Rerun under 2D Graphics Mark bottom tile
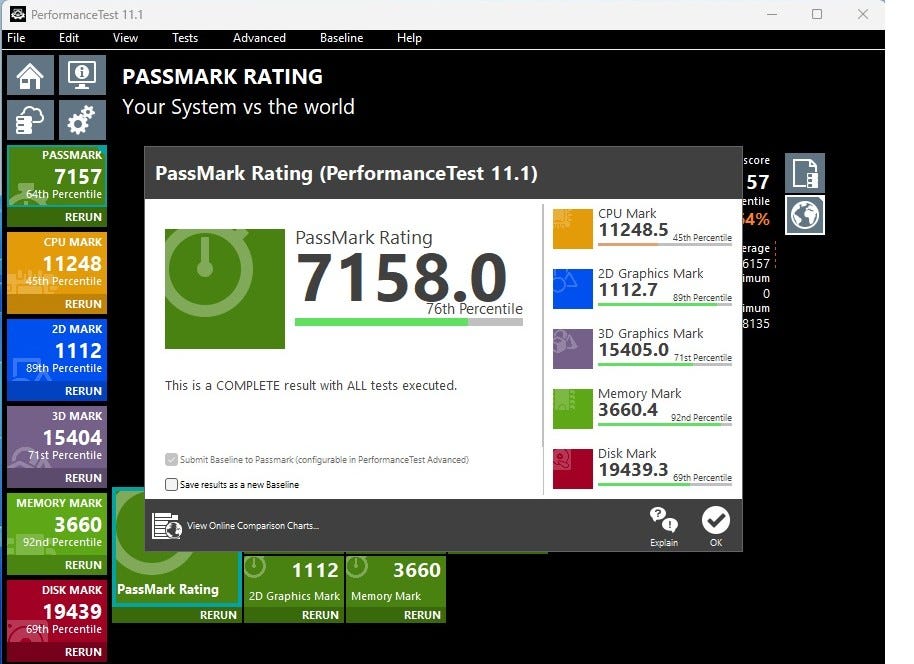 pos(294,614)
